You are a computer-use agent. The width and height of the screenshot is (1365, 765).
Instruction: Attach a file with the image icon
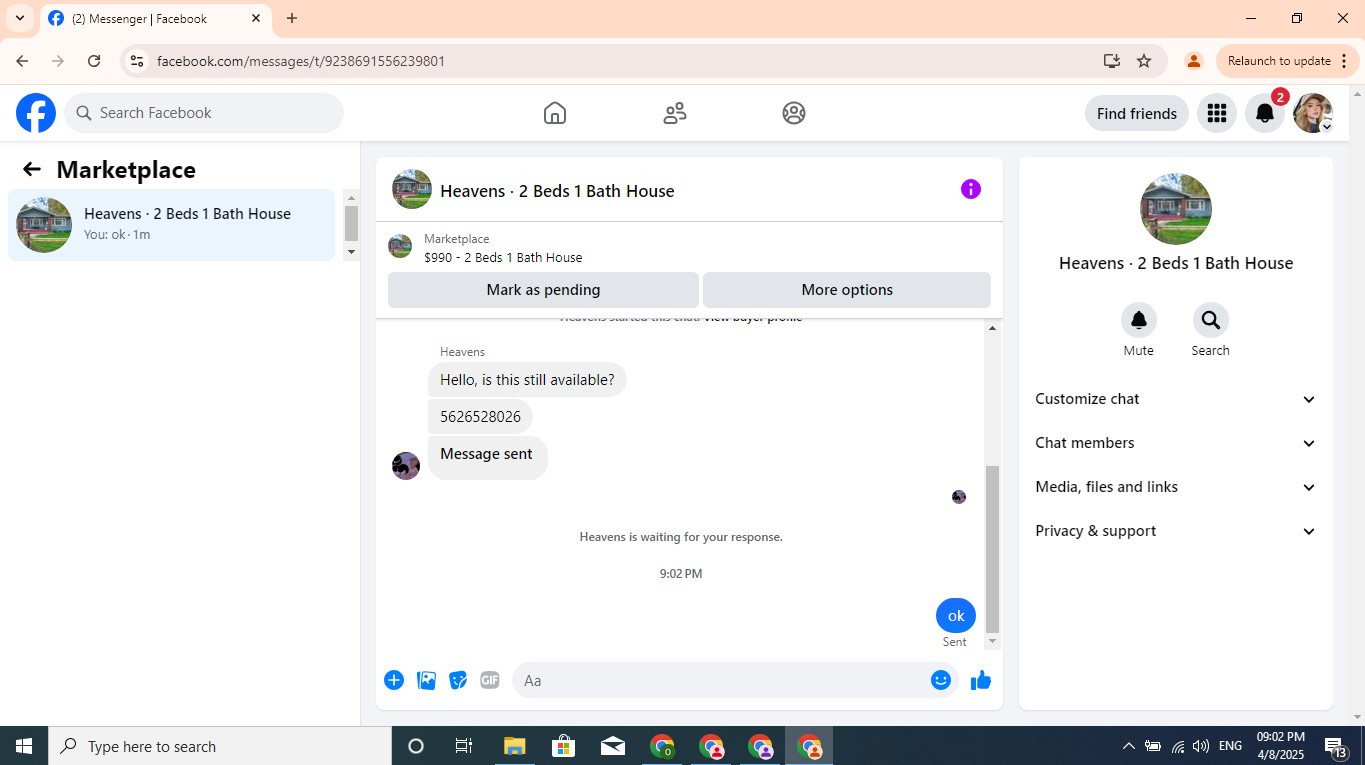coord(426,680)
